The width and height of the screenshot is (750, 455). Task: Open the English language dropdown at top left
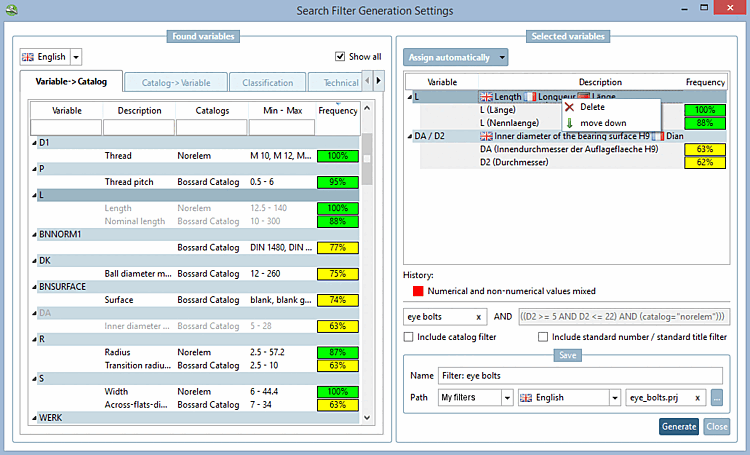[76, 58]
